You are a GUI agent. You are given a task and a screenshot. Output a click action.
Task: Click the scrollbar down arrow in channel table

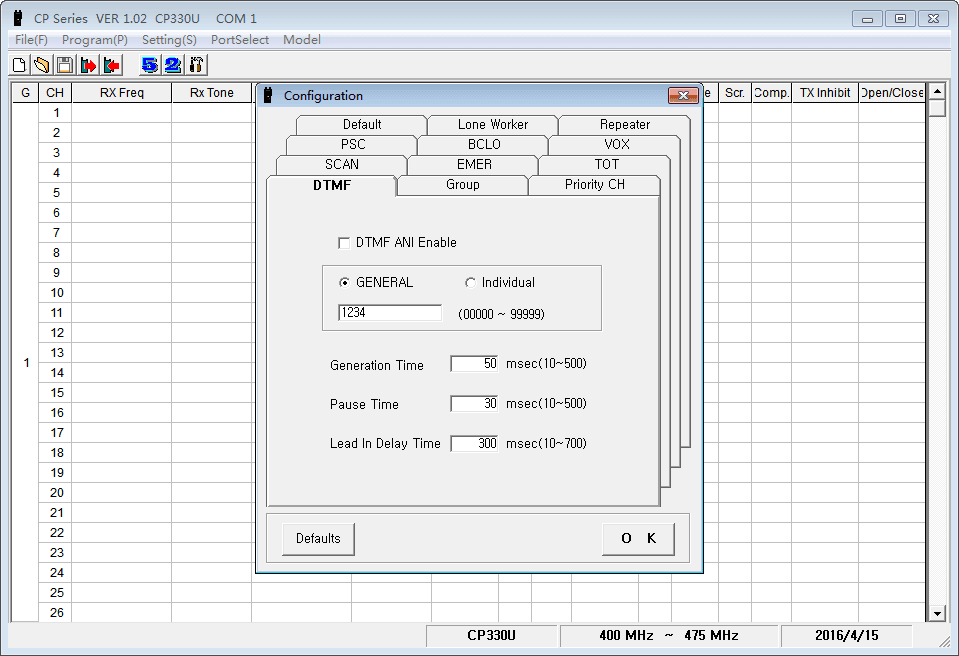937,613
